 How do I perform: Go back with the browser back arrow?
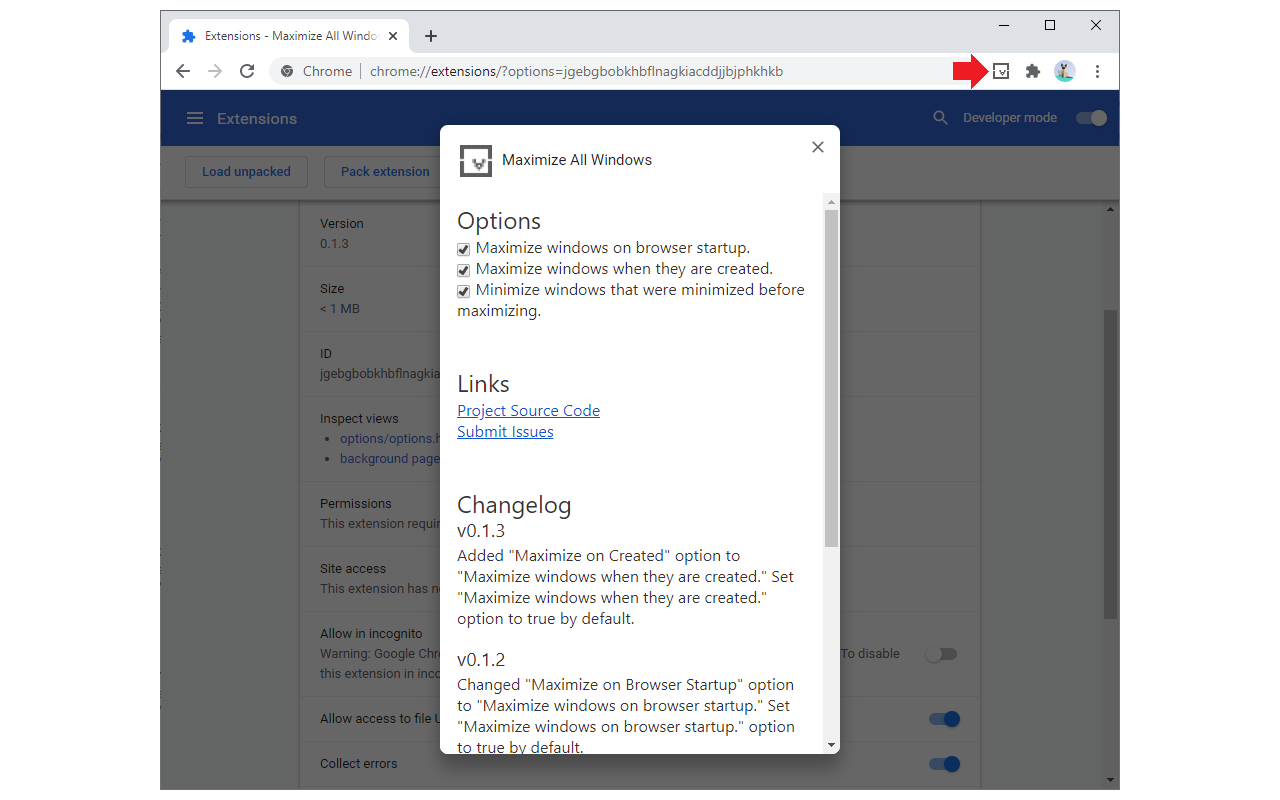pos(183,71)
